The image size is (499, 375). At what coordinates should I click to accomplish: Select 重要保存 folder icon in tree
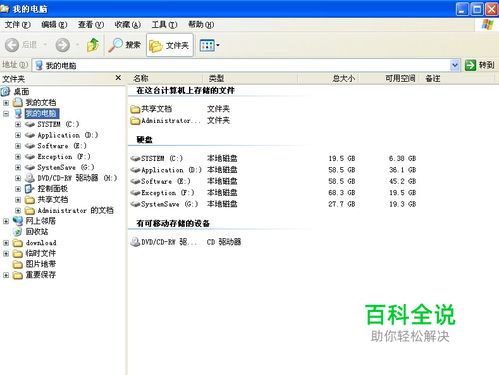point(18,275)
